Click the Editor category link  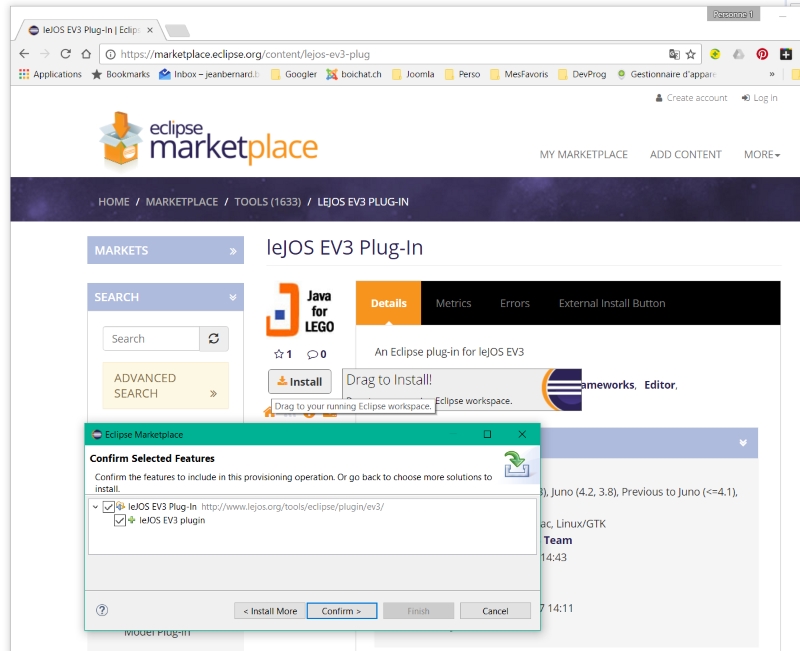(x=659, y=385)
